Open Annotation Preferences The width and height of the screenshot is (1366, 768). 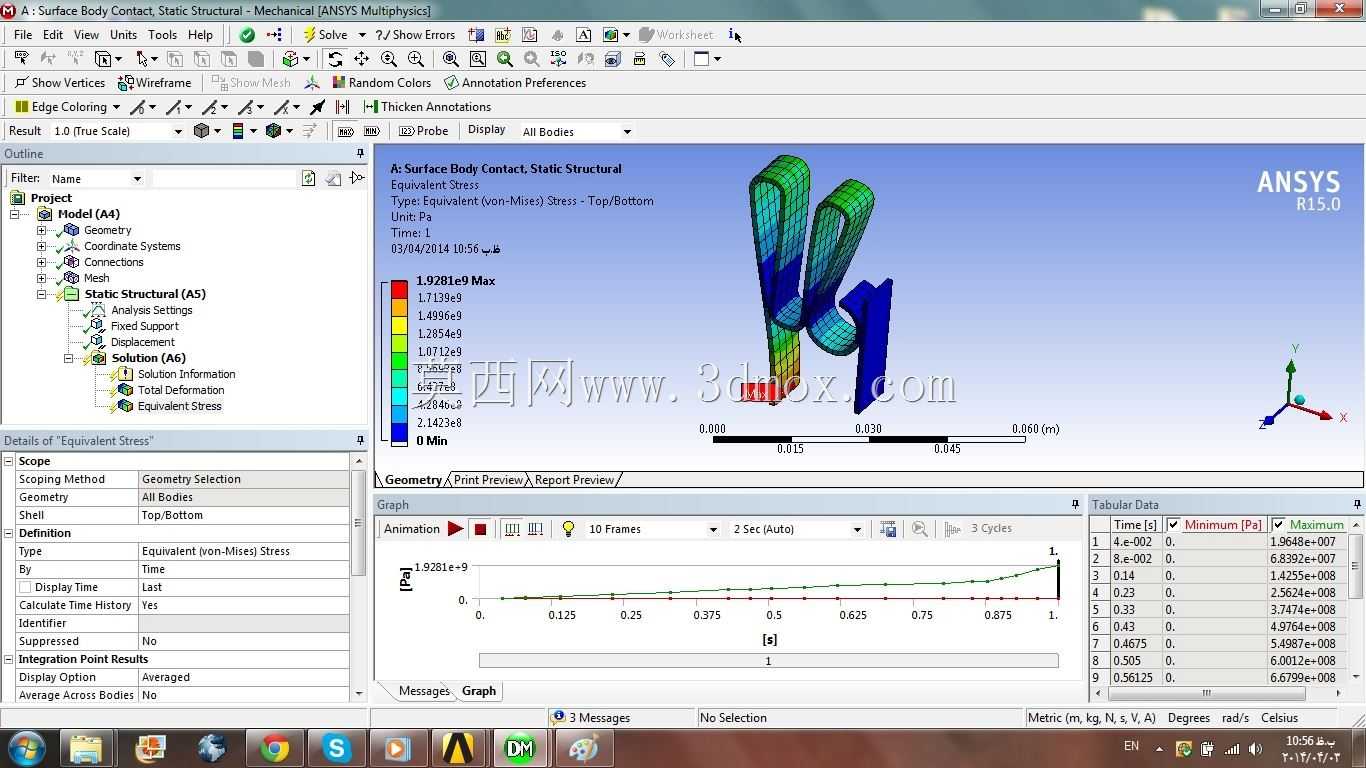pyautogui.click(x=515, y=83)
